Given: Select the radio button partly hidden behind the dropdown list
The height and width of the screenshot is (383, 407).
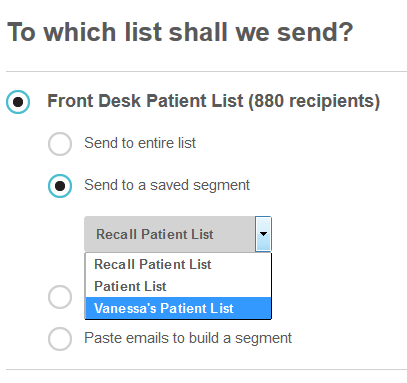Looking at the screenshot, I should (x=60, y=296).
